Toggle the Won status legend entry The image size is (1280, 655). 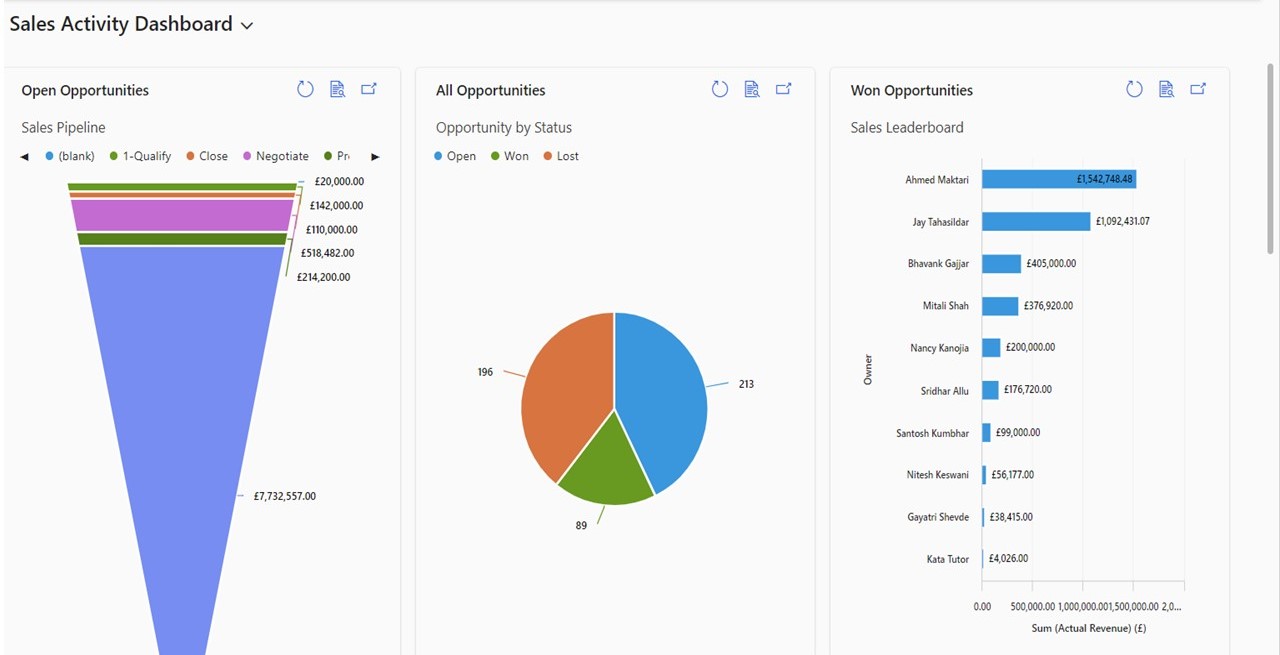click(x=510, y=156)
